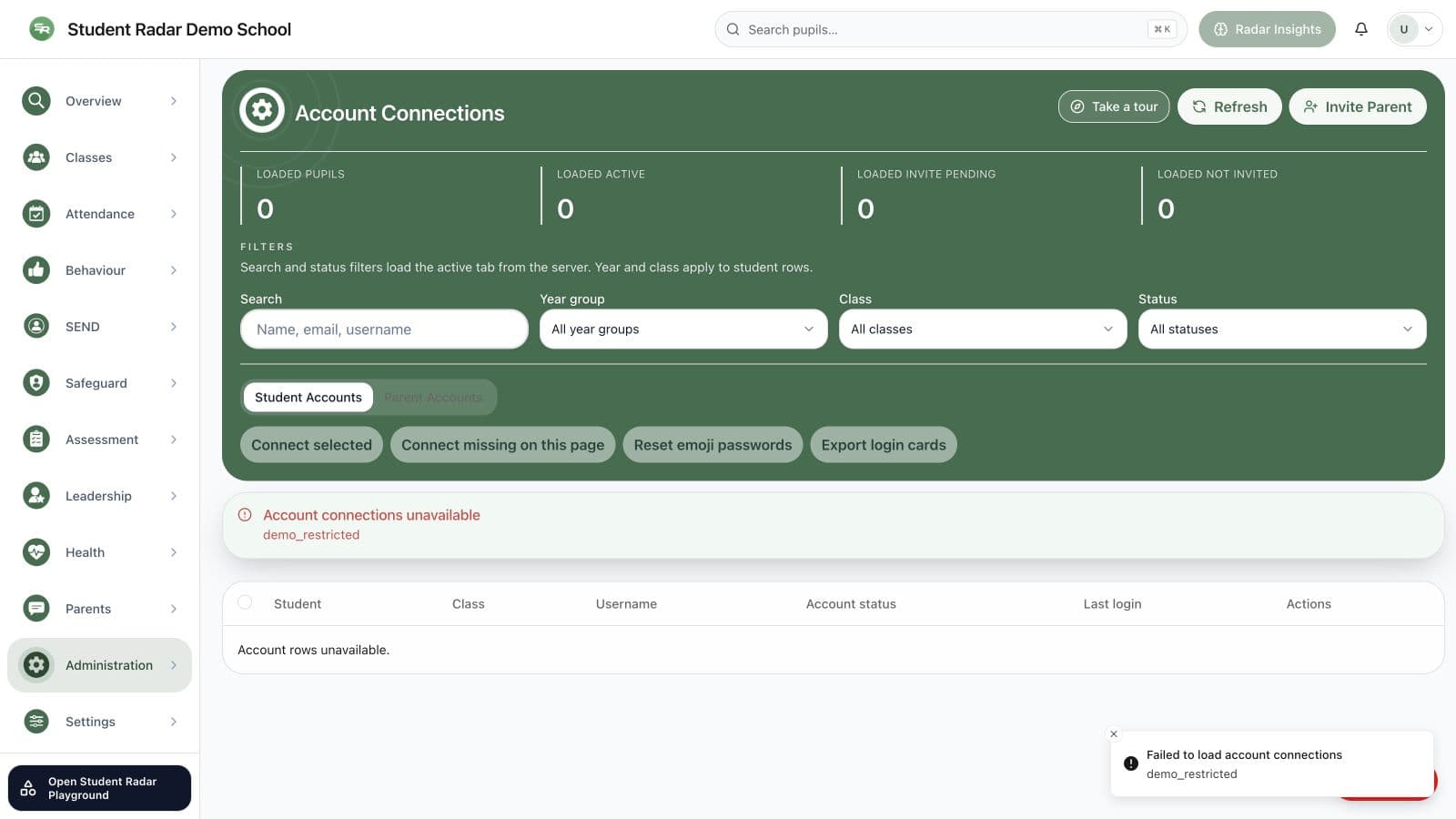Click the Student Radar Demo School title
Viewport: 1456px width, 819px height.
pos(179,29)
